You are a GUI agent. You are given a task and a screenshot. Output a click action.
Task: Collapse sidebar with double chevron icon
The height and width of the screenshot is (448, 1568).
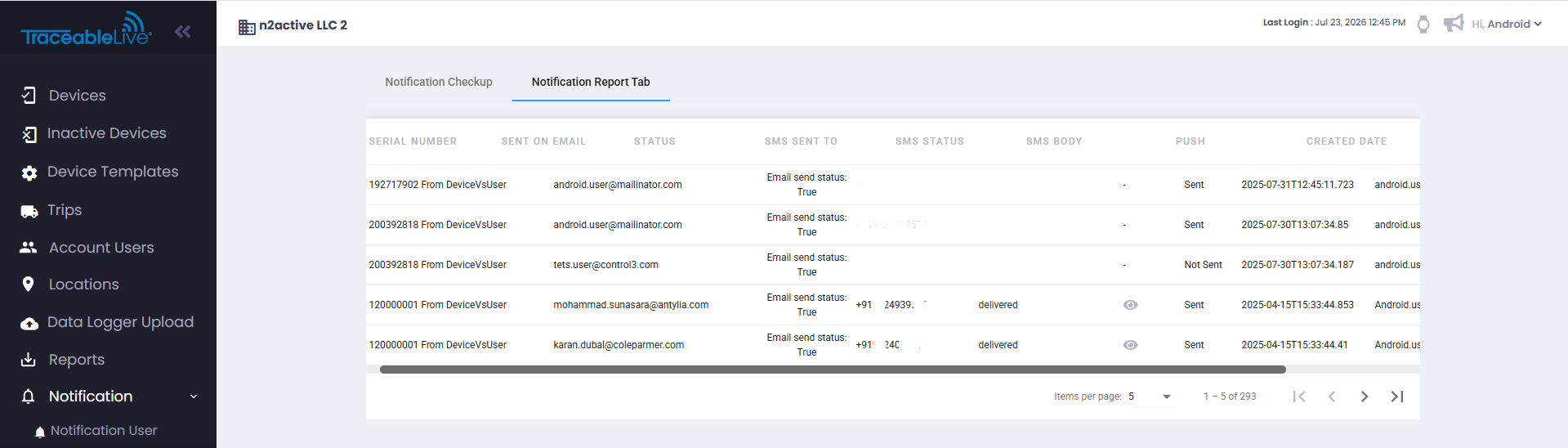click(x=183, y=31)
